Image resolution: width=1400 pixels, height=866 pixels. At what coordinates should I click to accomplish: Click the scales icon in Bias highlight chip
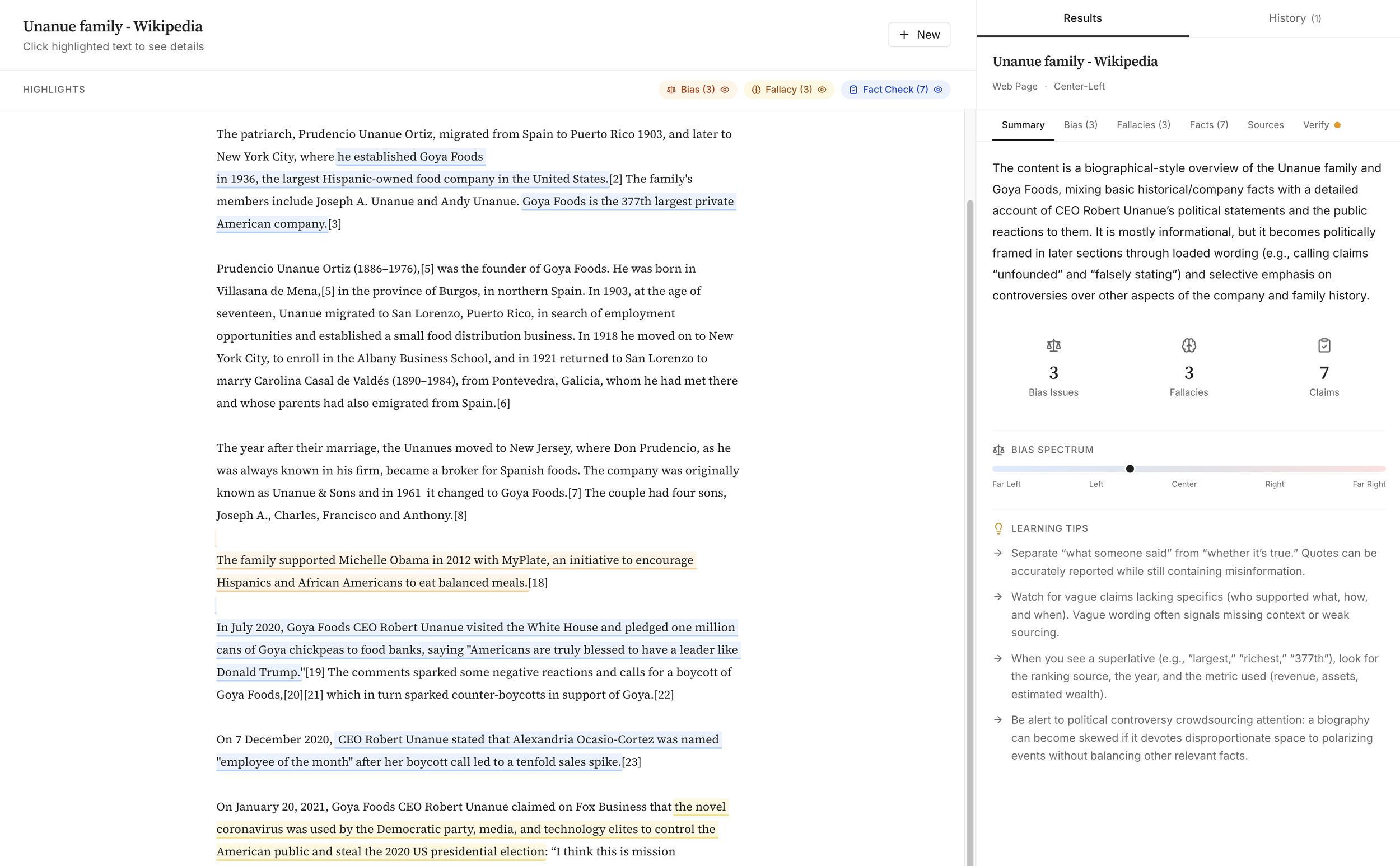[x=671, y=90]
